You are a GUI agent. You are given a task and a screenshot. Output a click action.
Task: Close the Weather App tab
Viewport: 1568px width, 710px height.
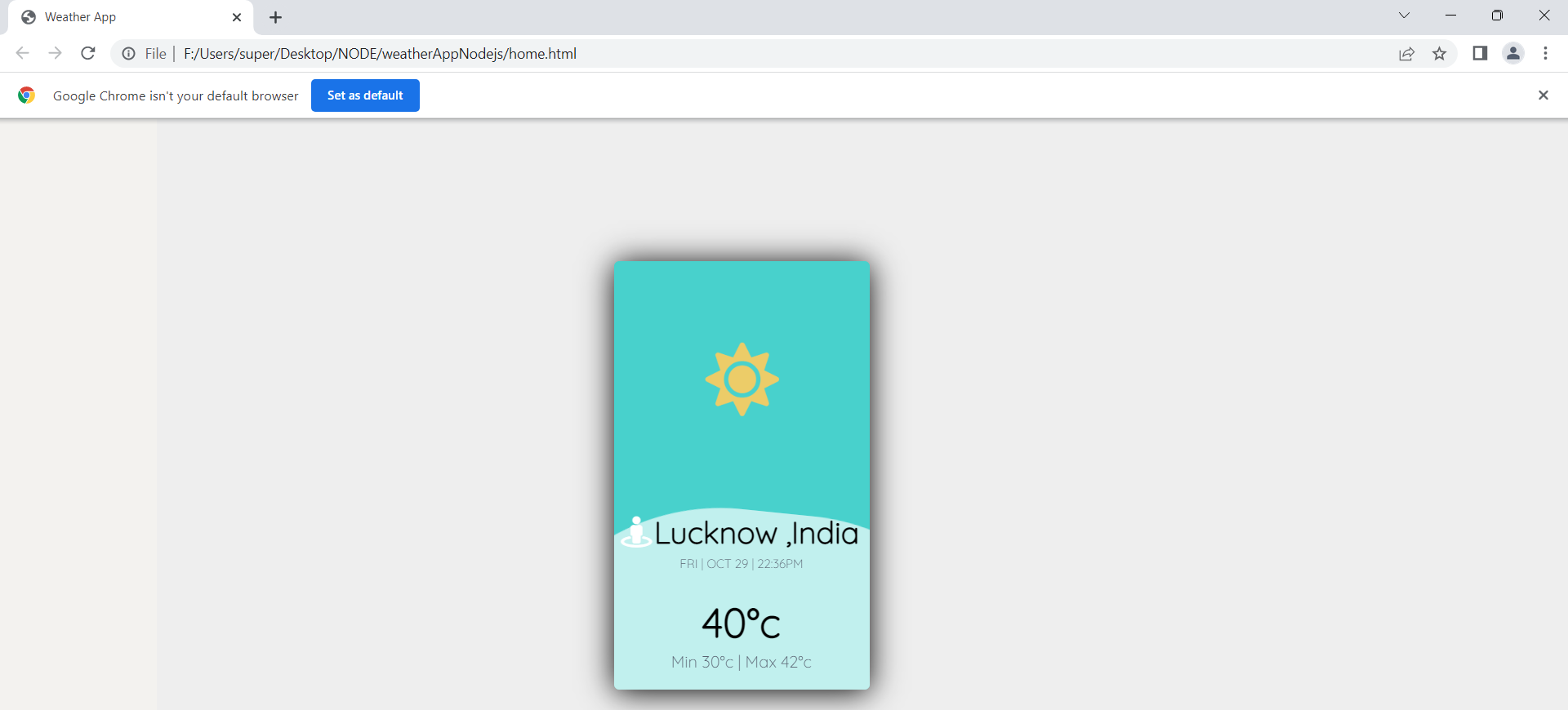click(x=237, y=17)
